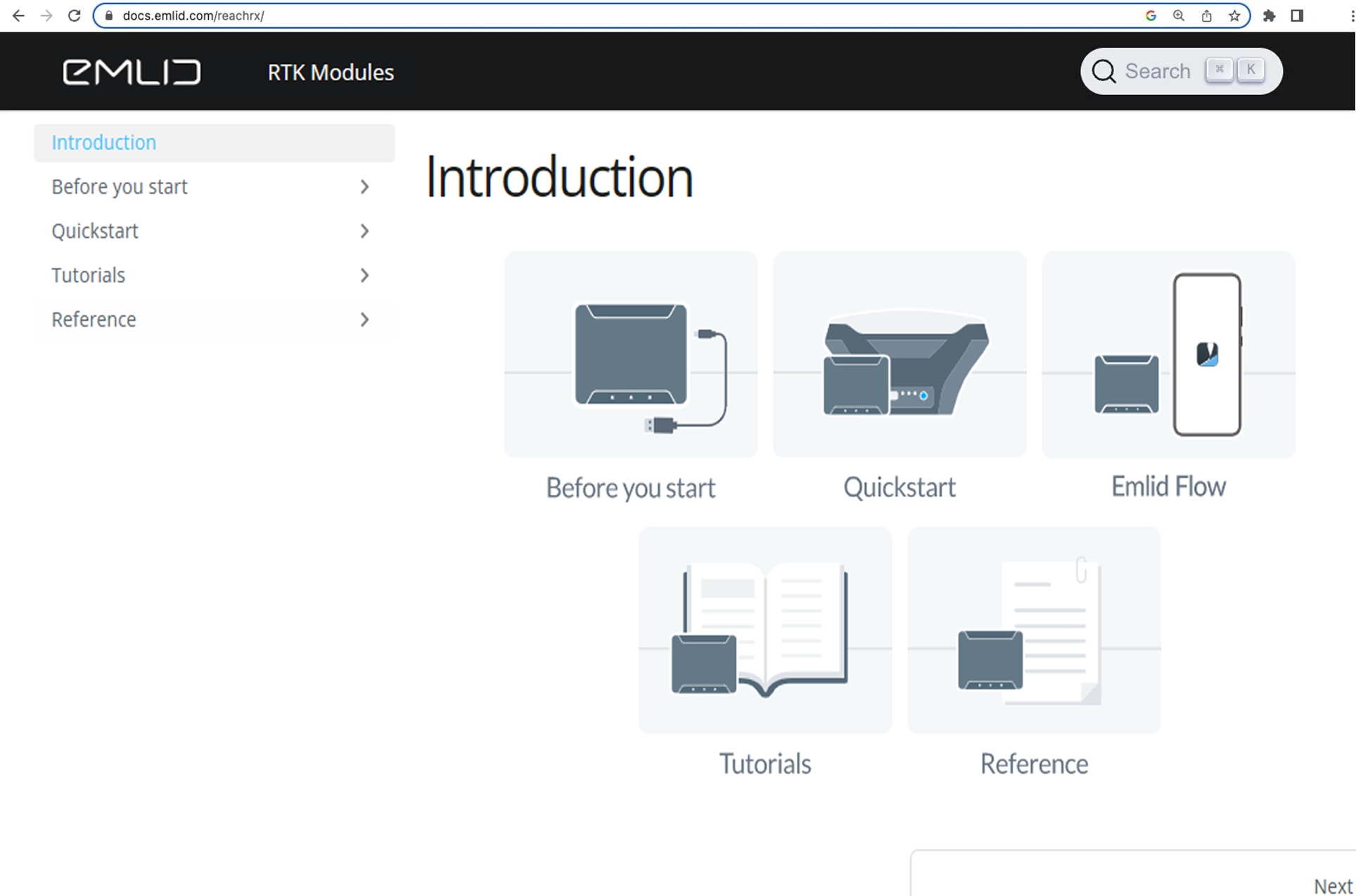Click the Tutorials card label
The width and height of the screenshot is (1356, 896).
click(765, 764)
